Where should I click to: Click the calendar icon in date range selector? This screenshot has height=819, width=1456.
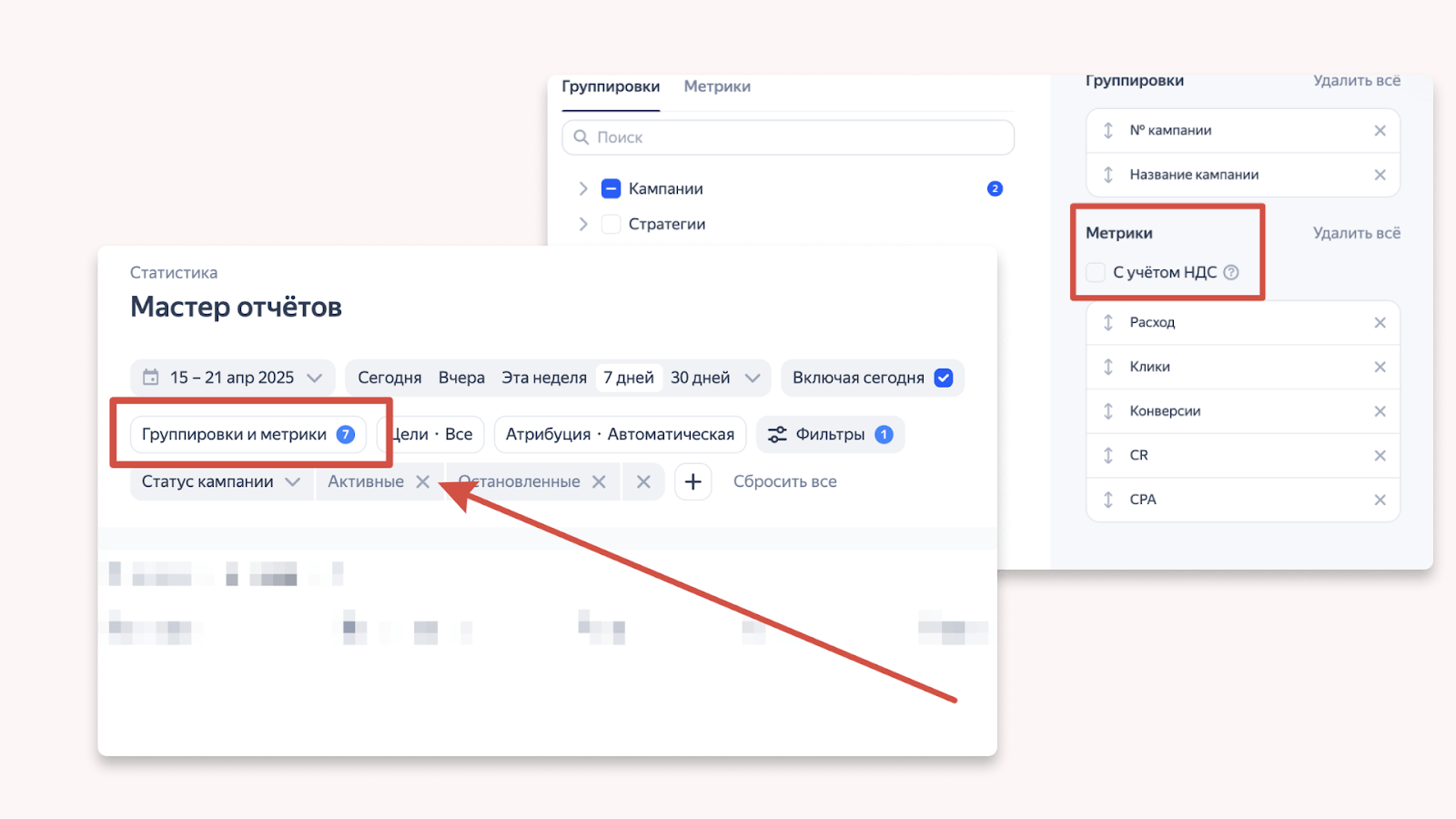151,377
